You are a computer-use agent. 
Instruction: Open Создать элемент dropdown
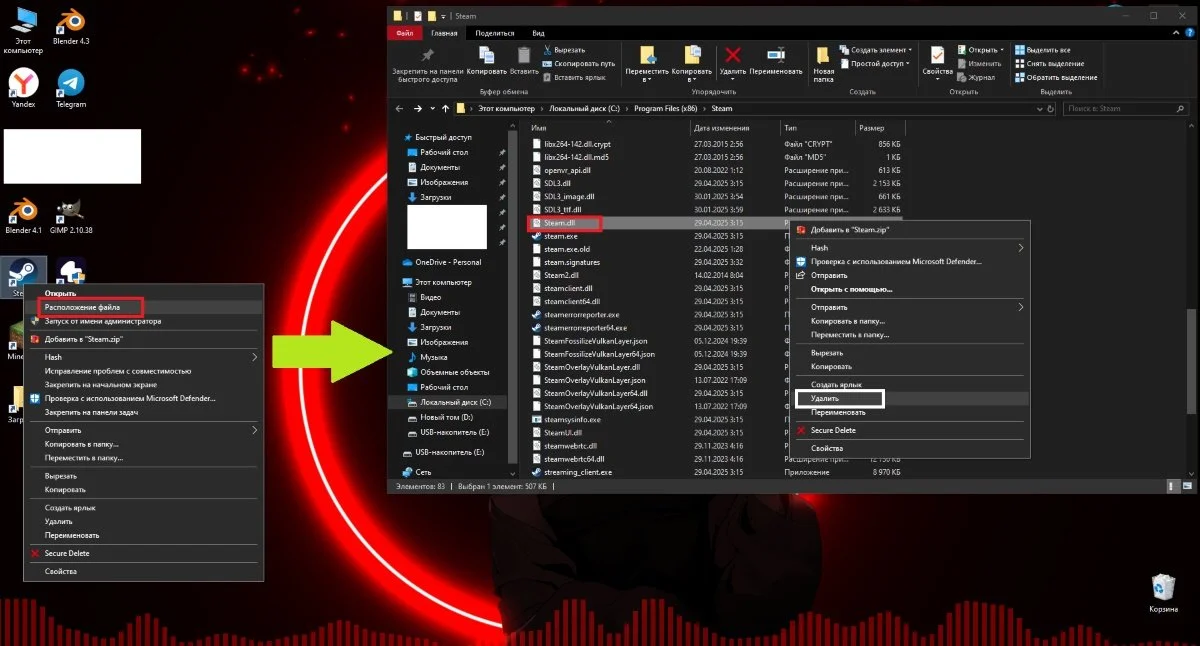[878, 49]
